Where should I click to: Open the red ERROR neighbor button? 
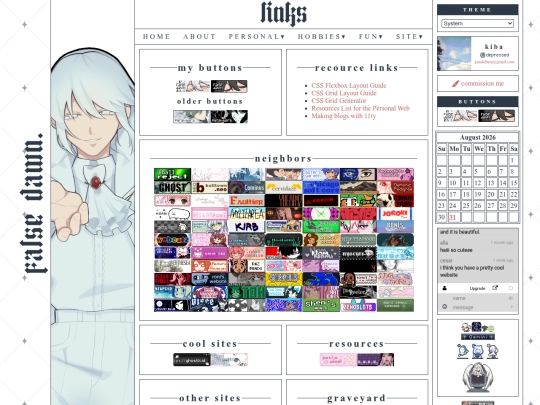point(321,201)
